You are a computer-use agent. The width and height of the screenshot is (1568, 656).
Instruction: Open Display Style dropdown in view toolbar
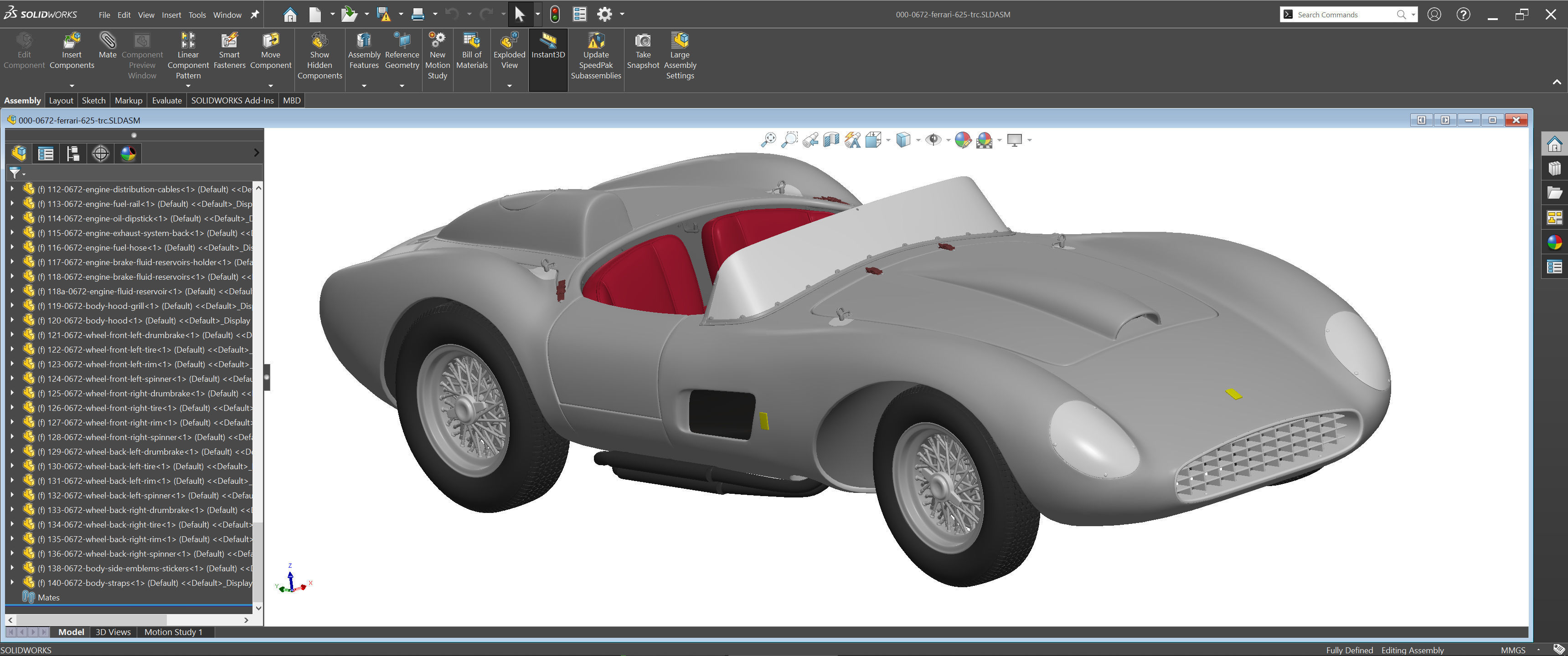pos(918,141)
